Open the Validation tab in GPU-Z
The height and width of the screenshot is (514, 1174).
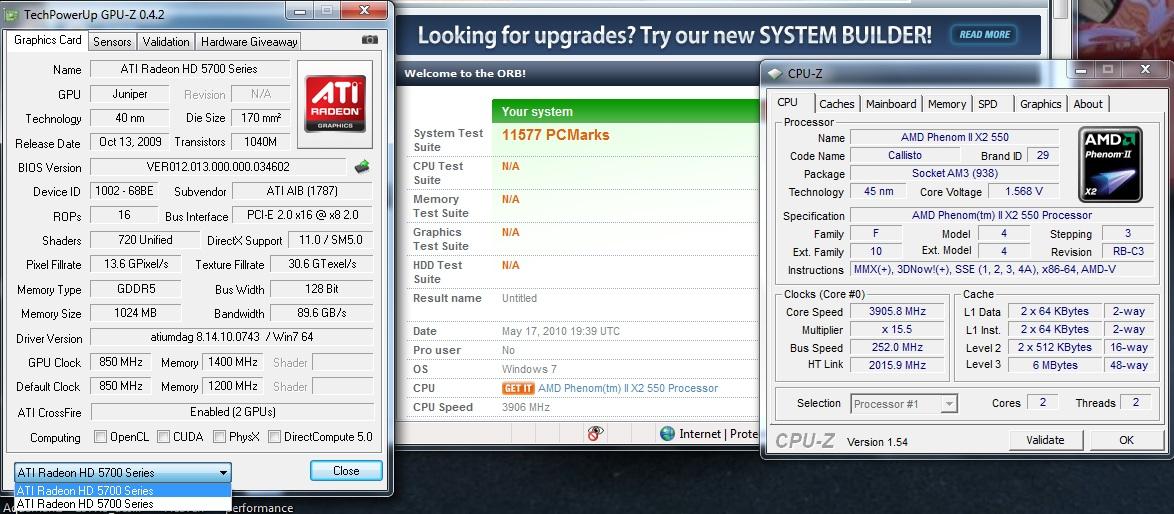click(x=166, y=42)
